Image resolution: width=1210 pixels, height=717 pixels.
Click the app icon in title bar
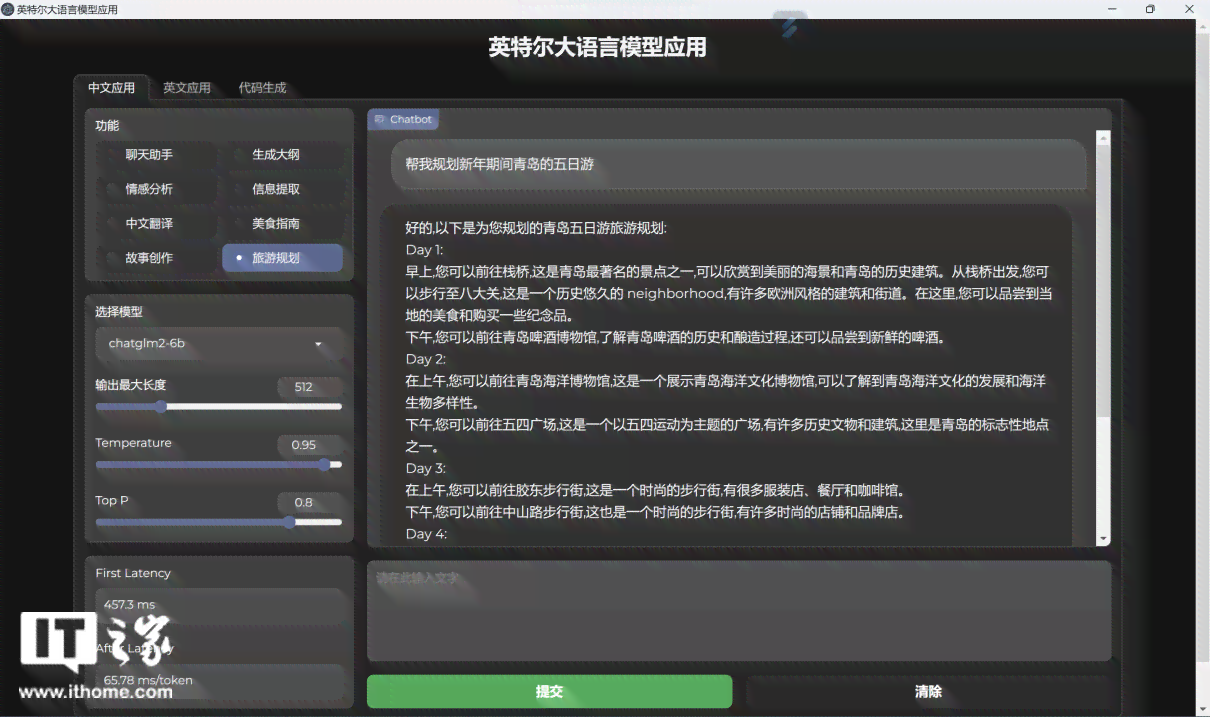click(8, 9)
